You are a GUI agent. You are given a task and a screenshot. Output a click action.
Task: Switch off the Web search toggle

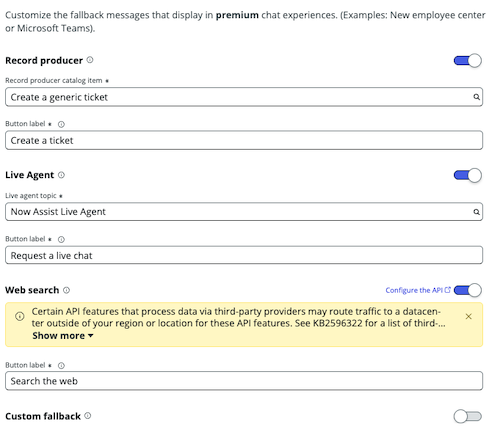[468, 290]
